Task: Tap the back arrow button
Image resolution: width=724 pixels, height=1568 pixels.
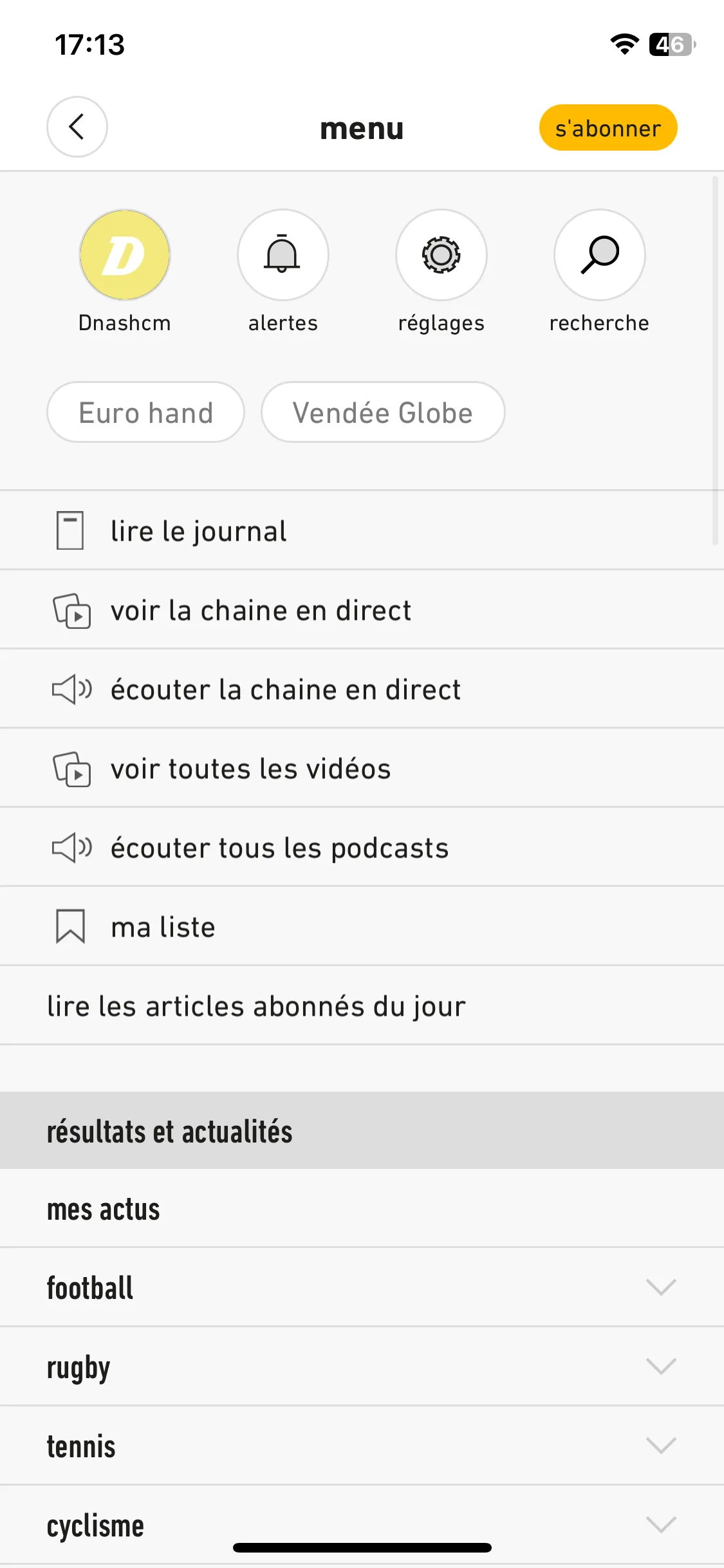Action: pyautogui.click(x=77, y=127)
